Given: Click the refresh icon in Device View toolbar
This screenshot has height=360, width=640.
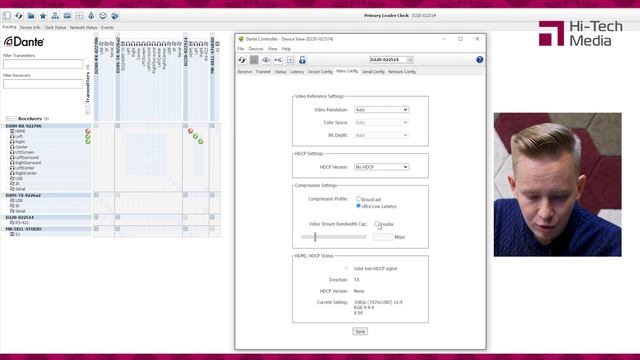Looking at the screenshot, I should point(242,60).
